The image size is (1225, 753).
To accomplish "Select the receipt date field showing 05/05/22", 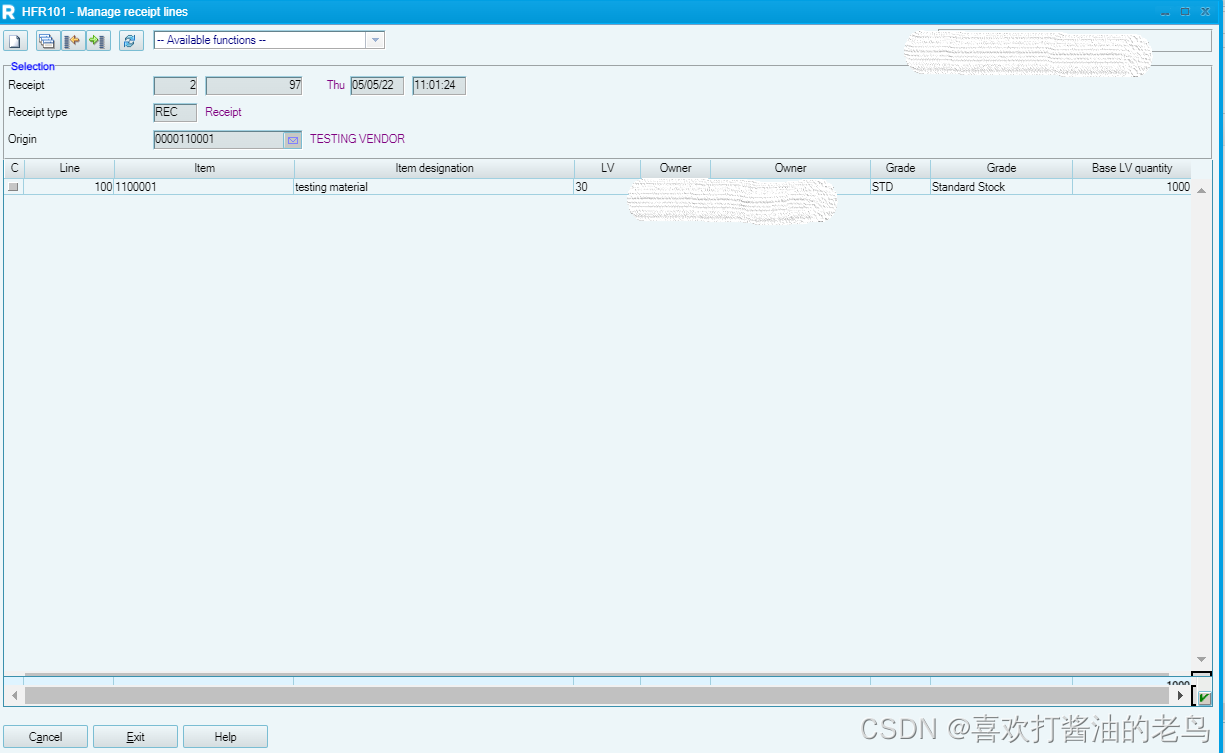I will pyautogui.click(x=376, y=85).
